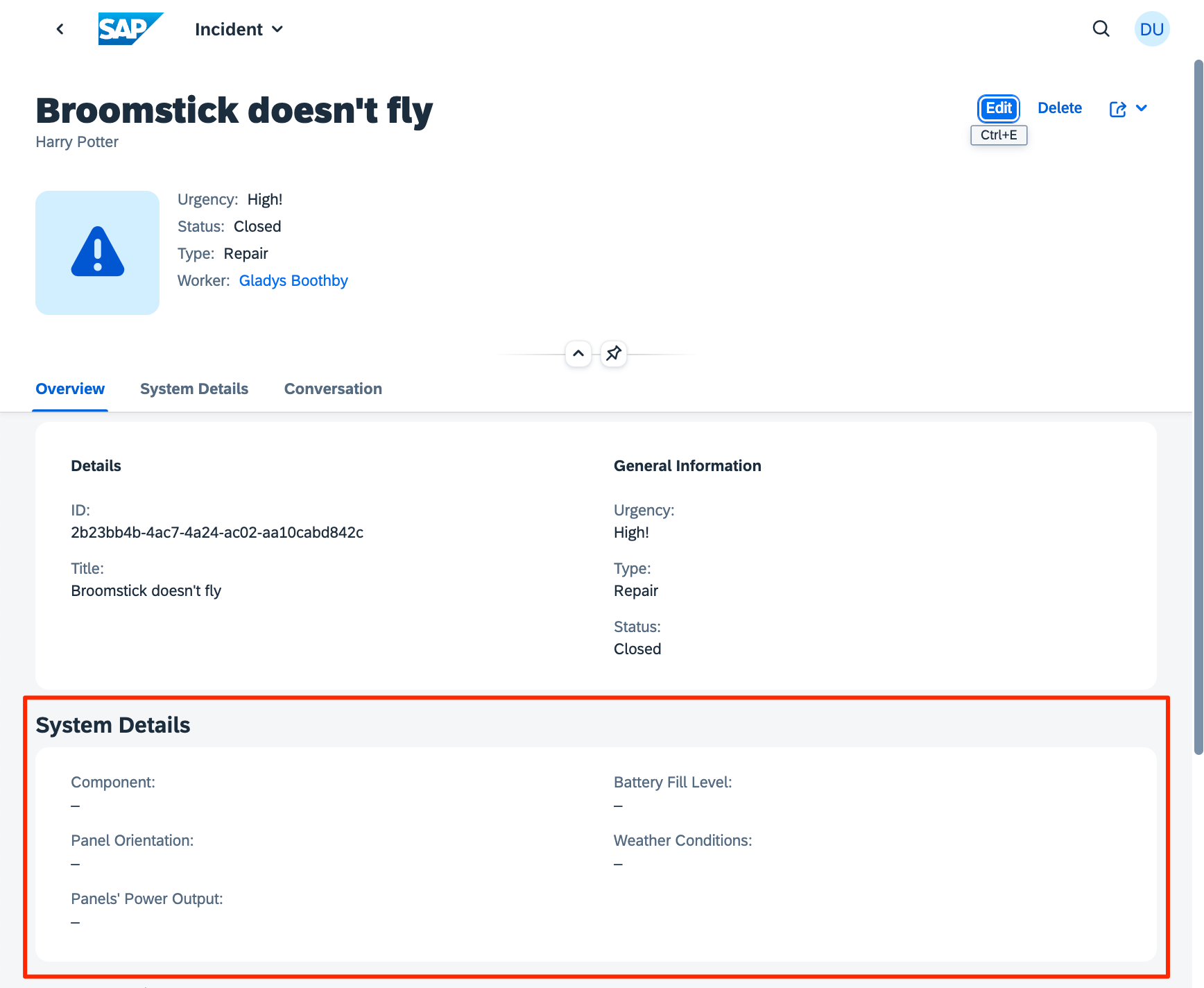Open the DU user avatar menu

pos(1152,29)
